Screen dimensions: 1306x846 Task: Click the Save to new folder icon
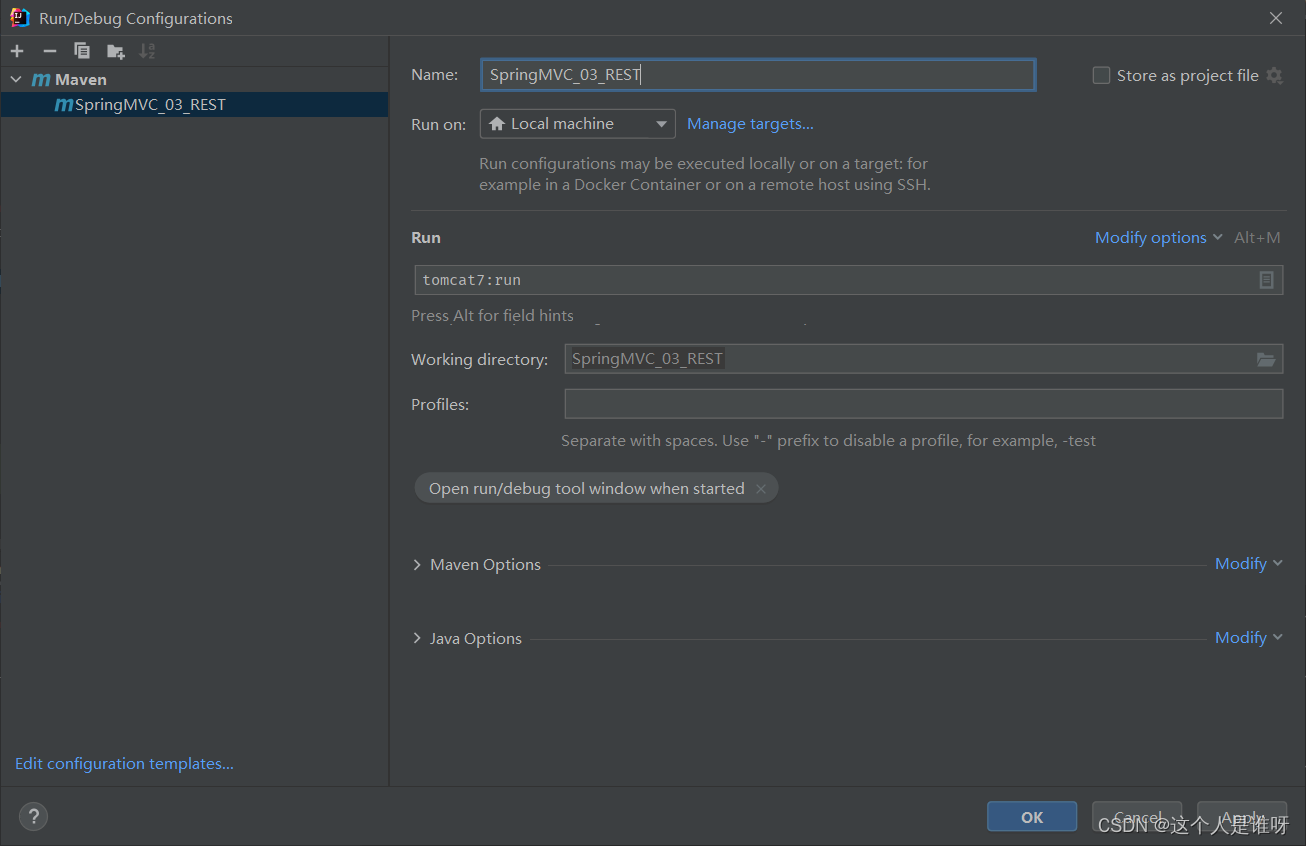(x=116, y=51)
